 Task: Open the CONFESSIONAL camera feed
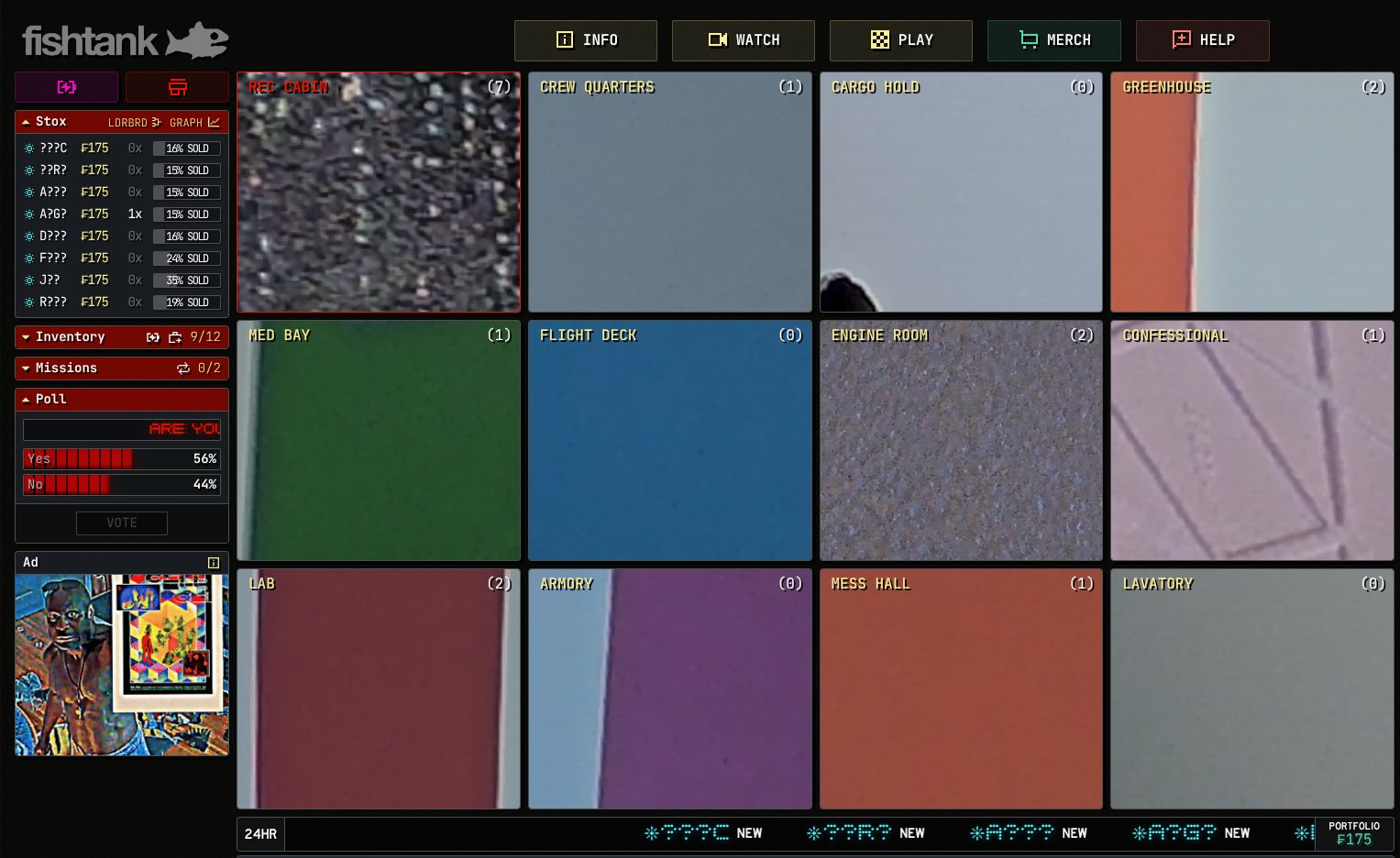pos(1252,441)
